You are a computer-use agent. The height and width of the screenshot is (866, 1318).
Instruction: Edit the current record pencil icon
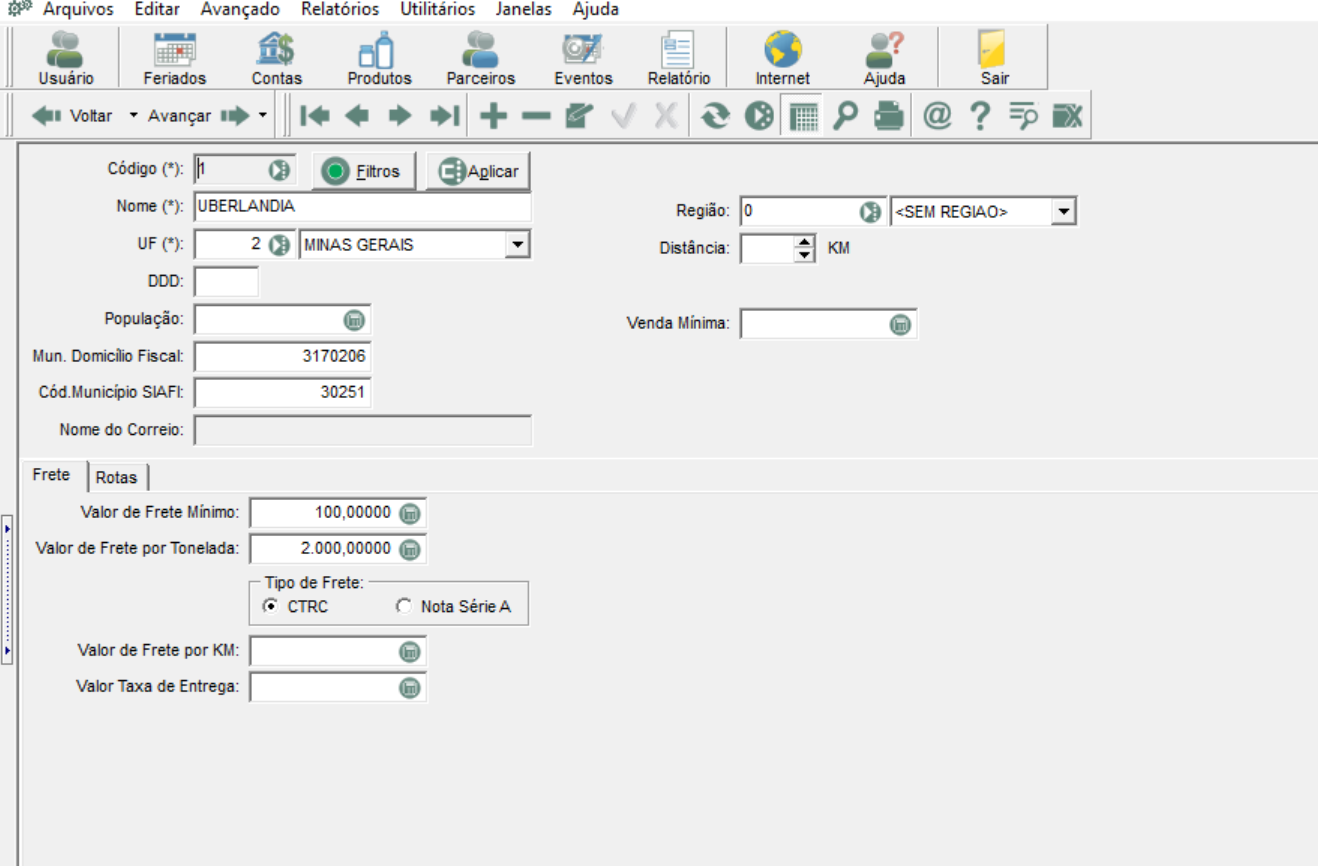[579, 116]
